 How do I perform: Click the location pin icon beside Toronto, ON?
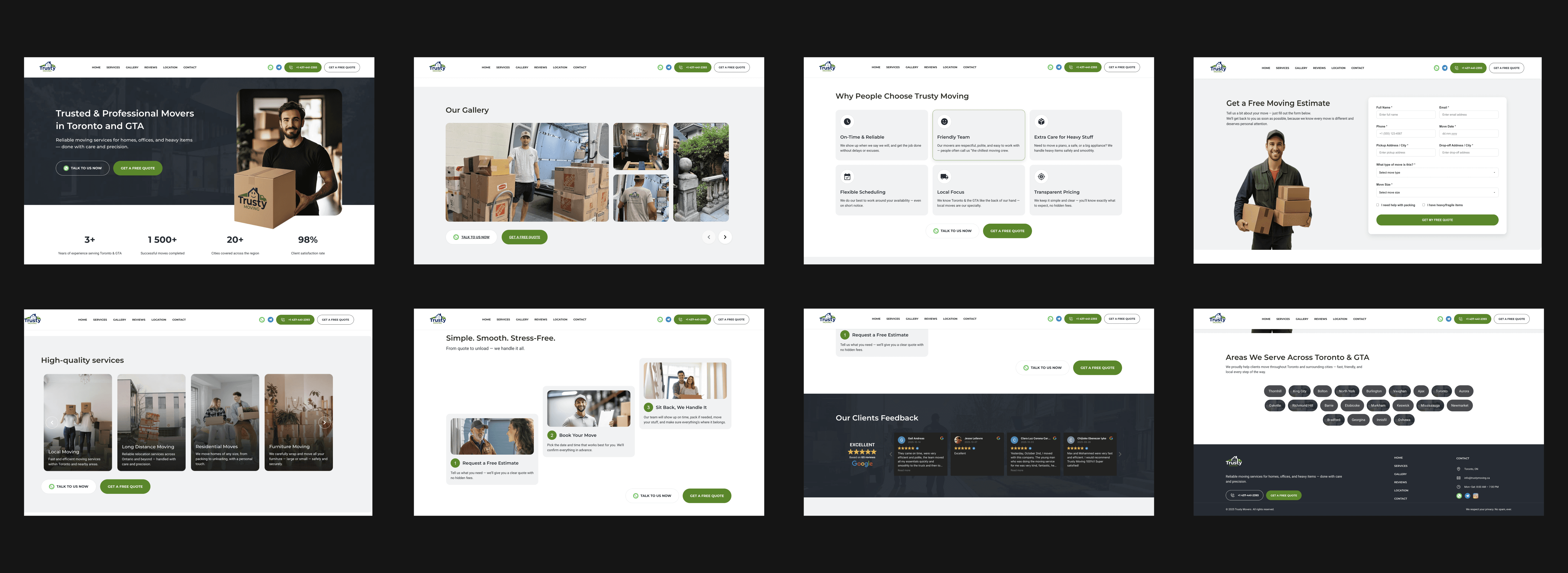coord(1459,469)
